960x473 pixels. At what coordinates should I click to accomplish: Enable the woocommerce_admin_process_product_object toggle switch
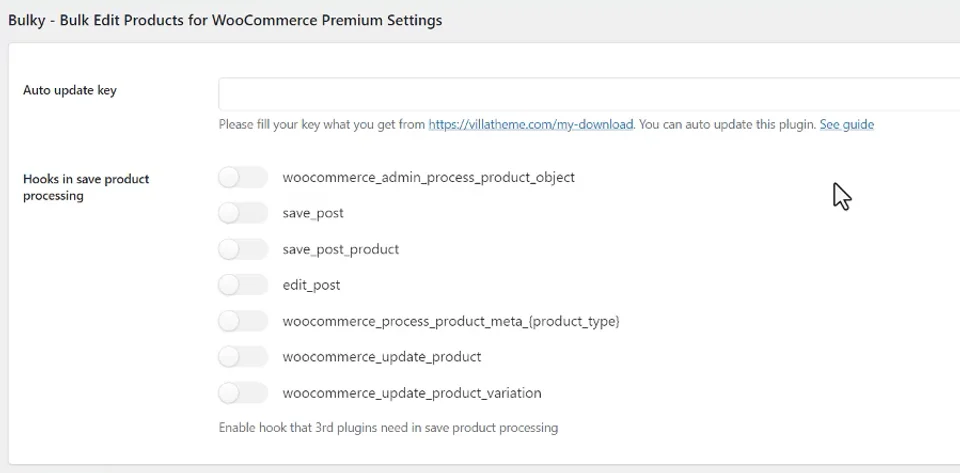point(243,177)
